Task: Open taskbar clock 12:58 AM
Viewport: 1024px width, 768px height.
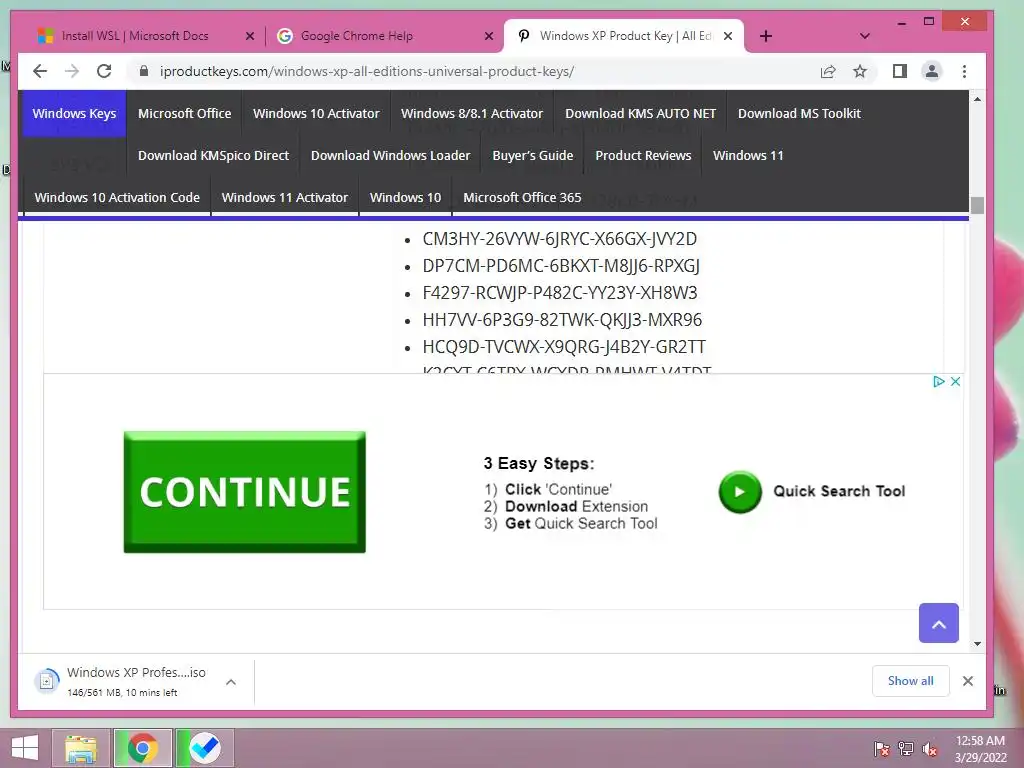Action: pyautogui.click(x=980, y=749)
